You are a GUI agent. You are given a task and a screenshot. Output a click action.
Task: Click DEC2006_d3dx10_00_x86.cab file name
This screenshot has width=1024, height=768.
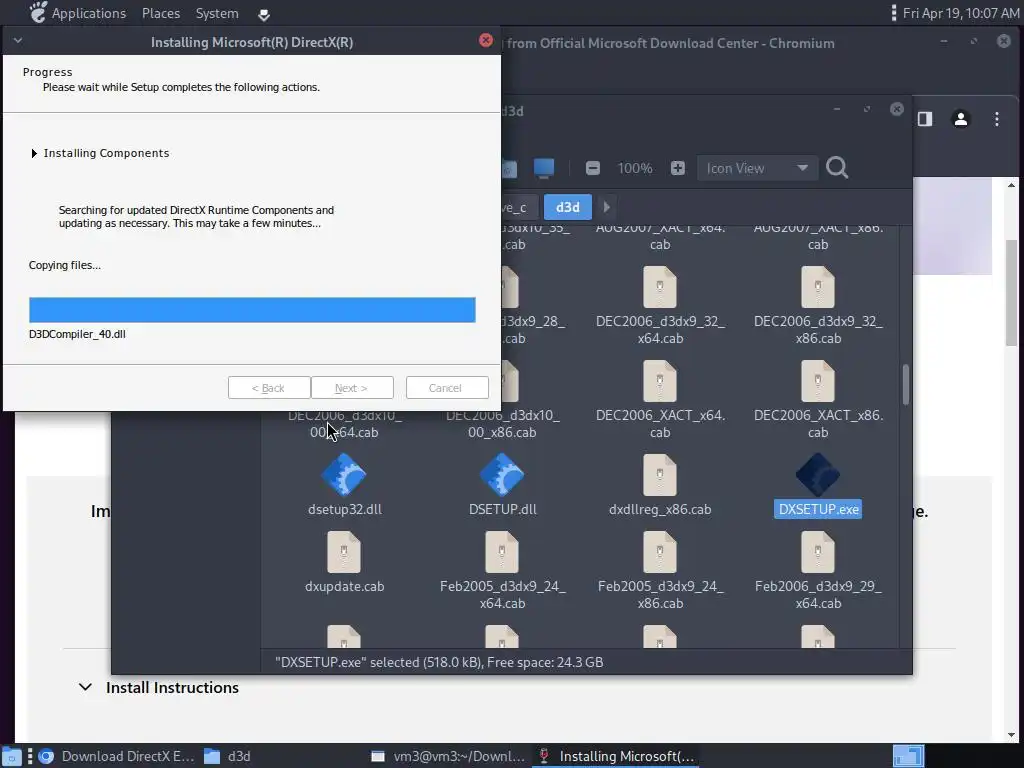coord(502,423)
